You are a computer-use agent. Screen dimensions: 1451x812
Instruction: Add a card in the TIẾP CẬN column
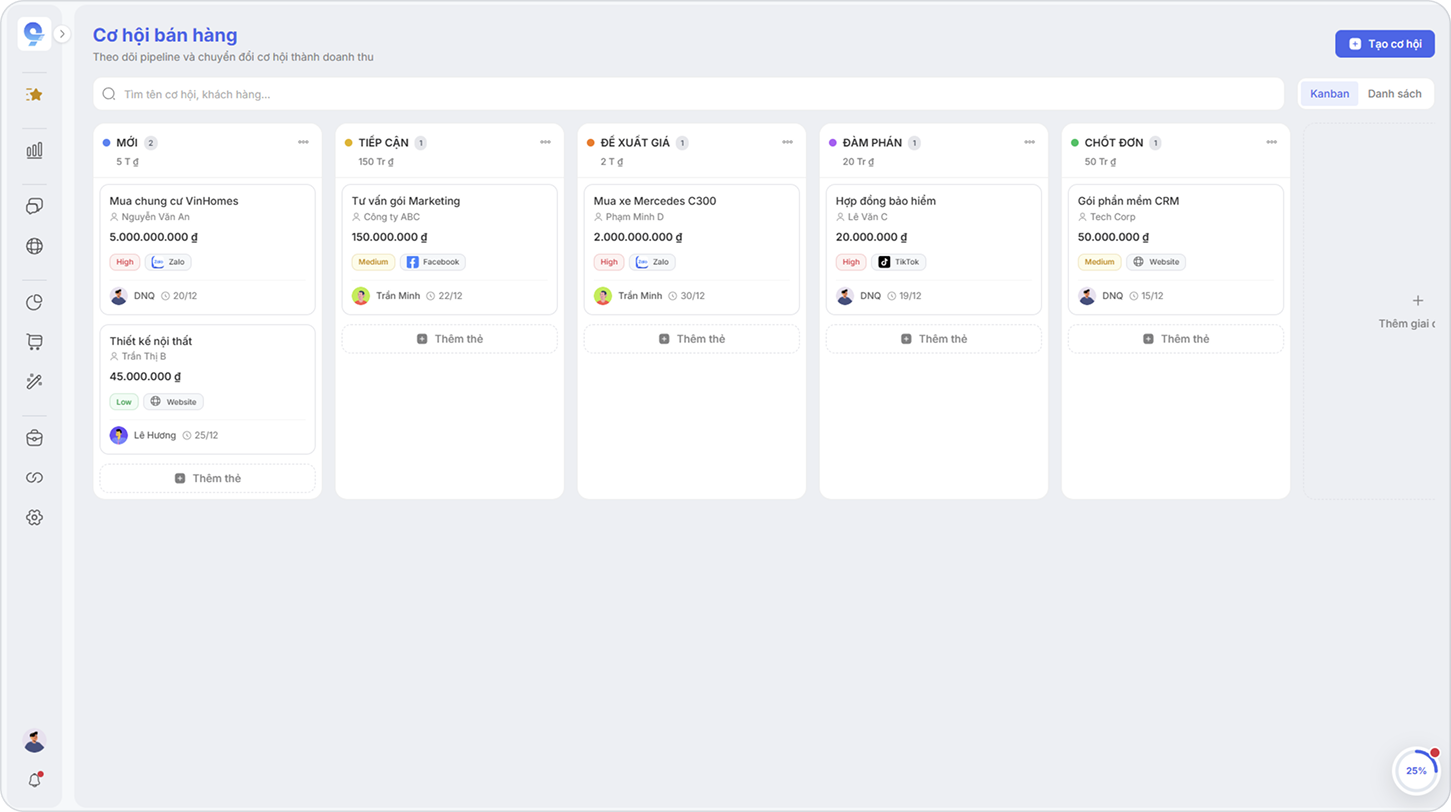coord(449,339)
